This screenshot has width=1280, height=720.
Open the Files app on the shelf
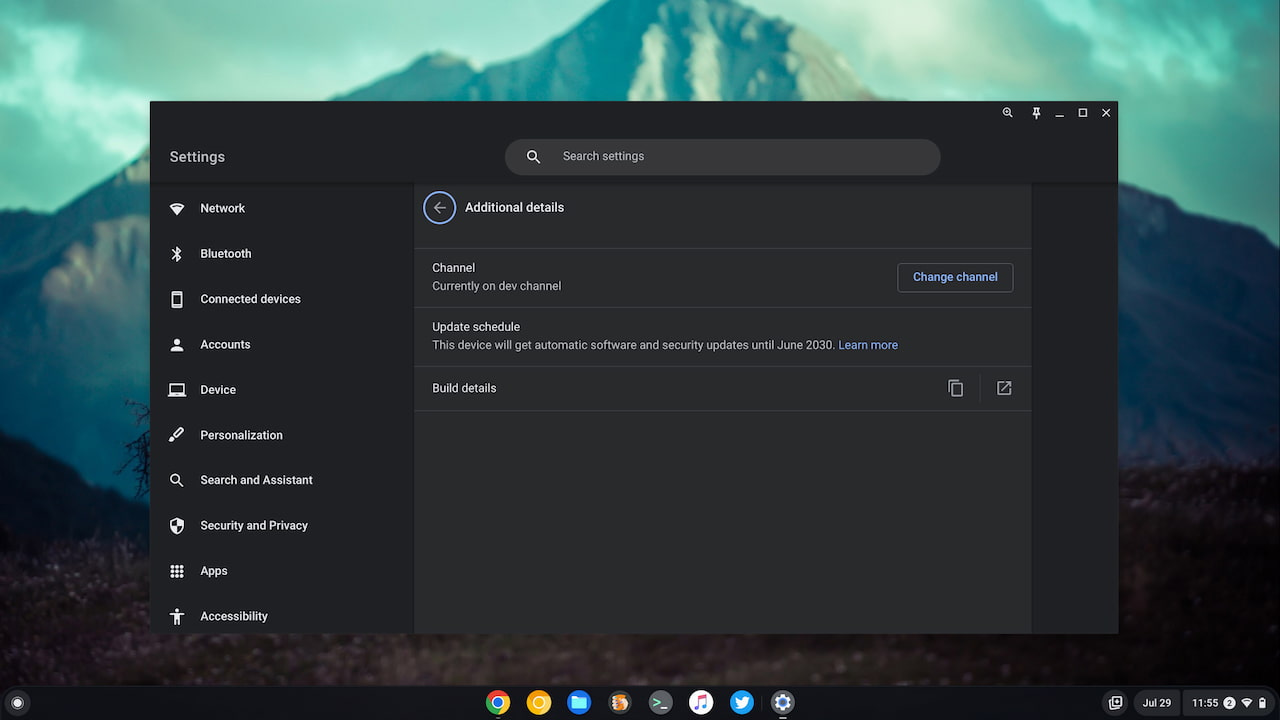579,703
